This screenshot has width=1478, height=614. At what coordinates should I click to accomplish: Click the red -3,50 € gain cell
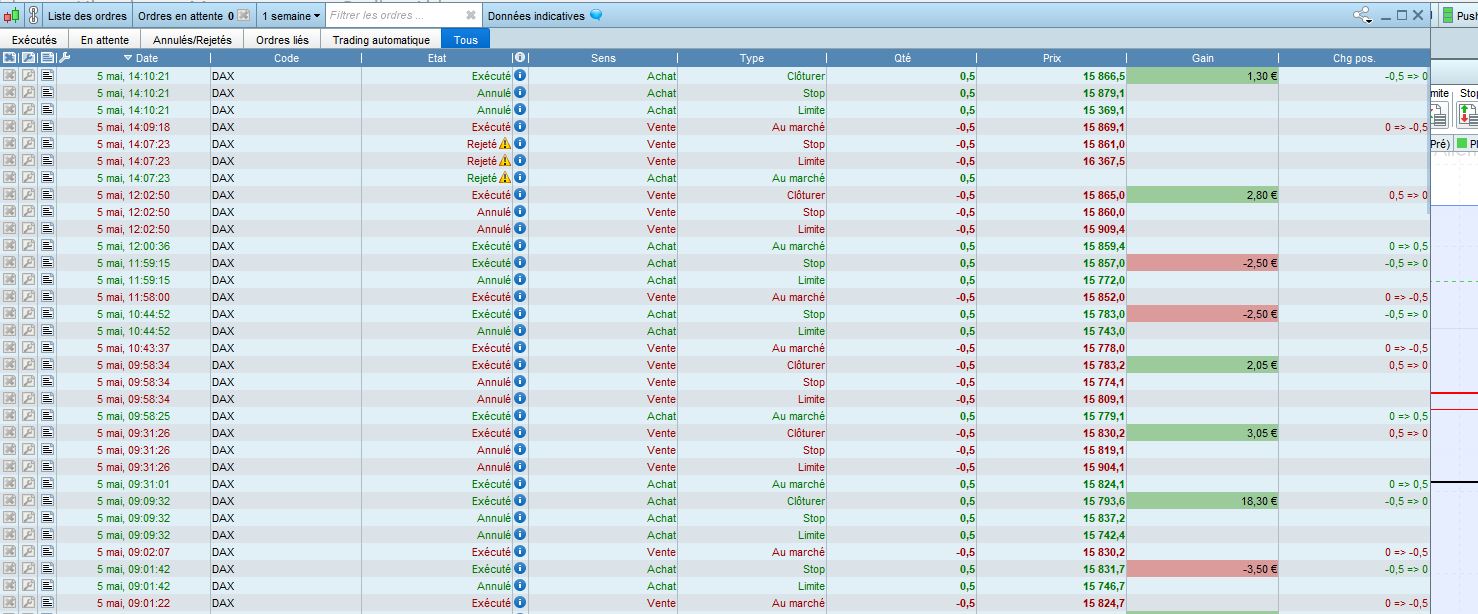(1203, 569)
